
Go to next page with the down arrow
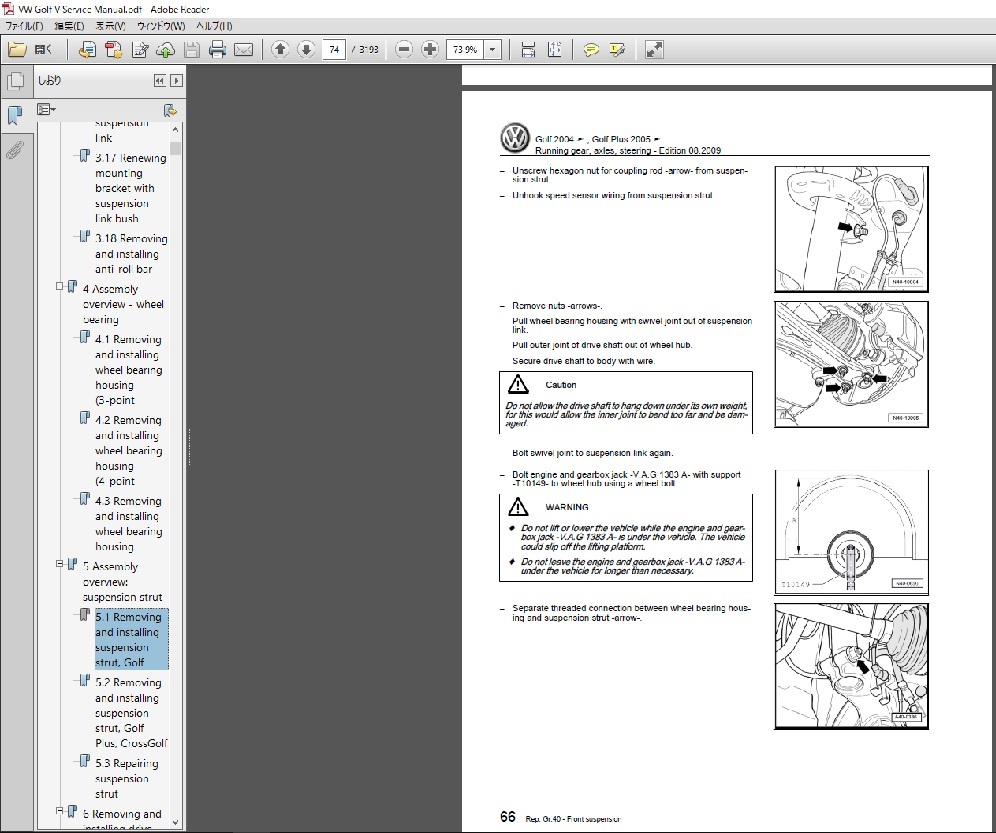point(306,49)
